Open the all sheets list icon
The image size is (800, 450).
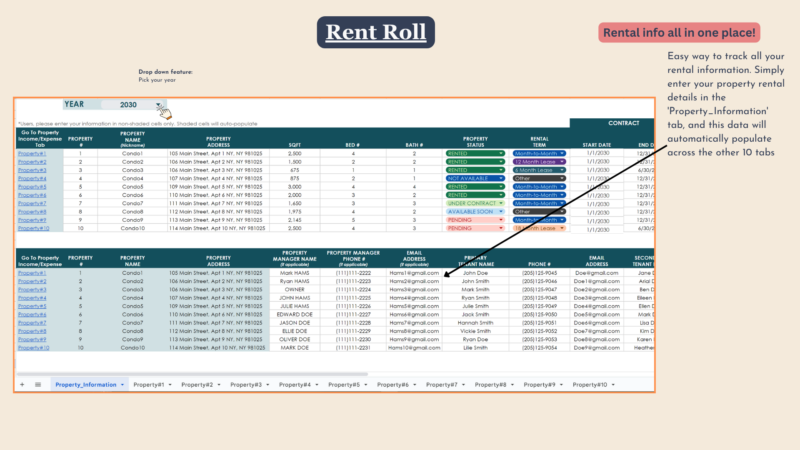[x=38, y=385]
